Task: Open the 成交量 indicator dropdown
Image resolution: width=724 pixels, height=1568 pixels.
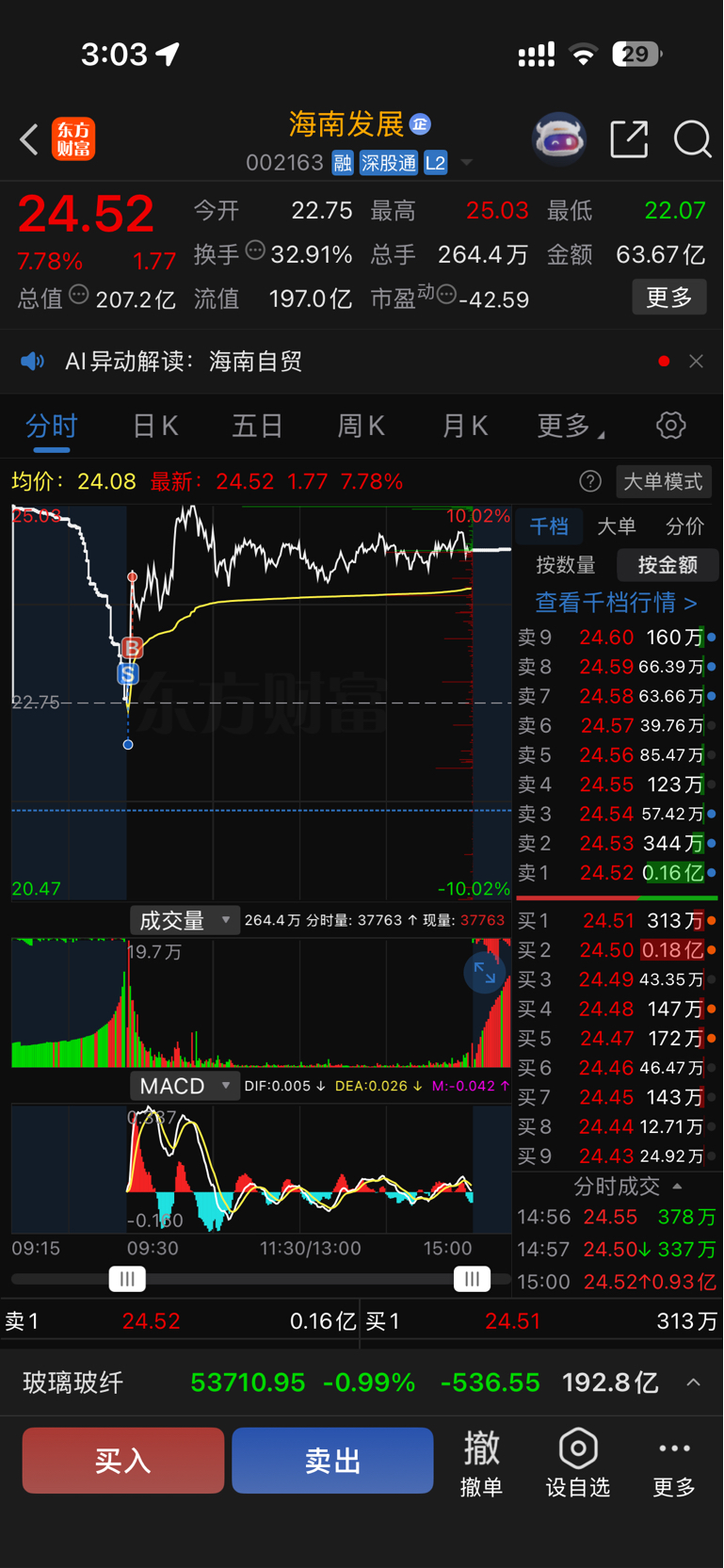Action: click(x=185, y=920)
